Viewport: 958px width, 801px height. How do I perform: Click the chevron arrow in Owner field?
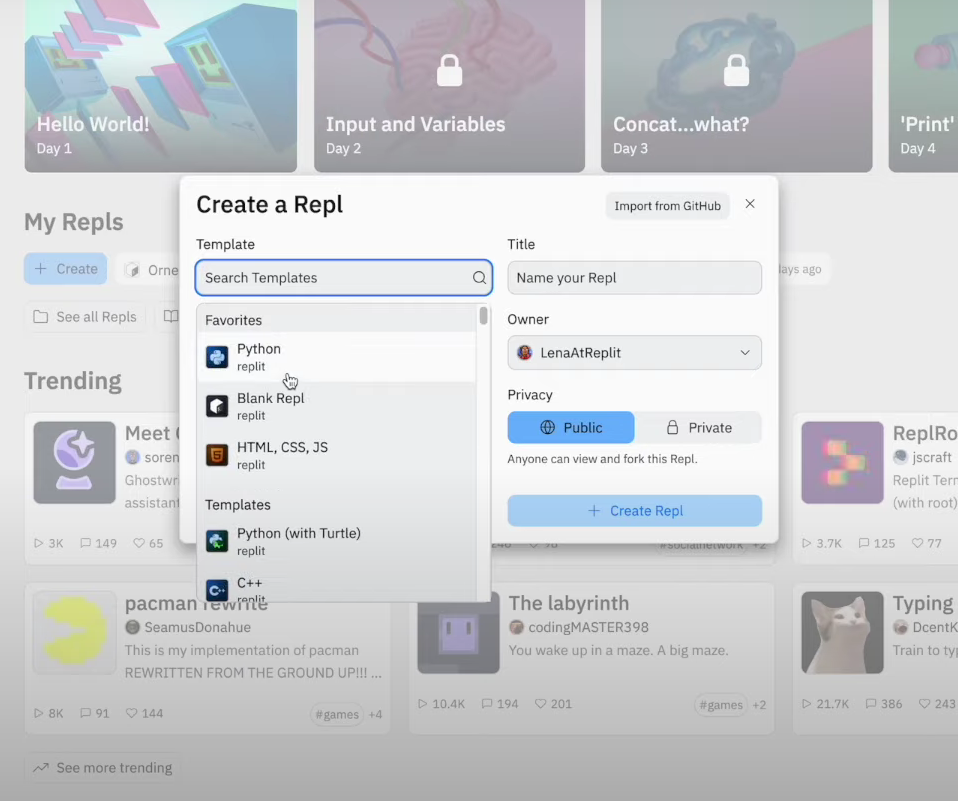(x=745, y=353)
